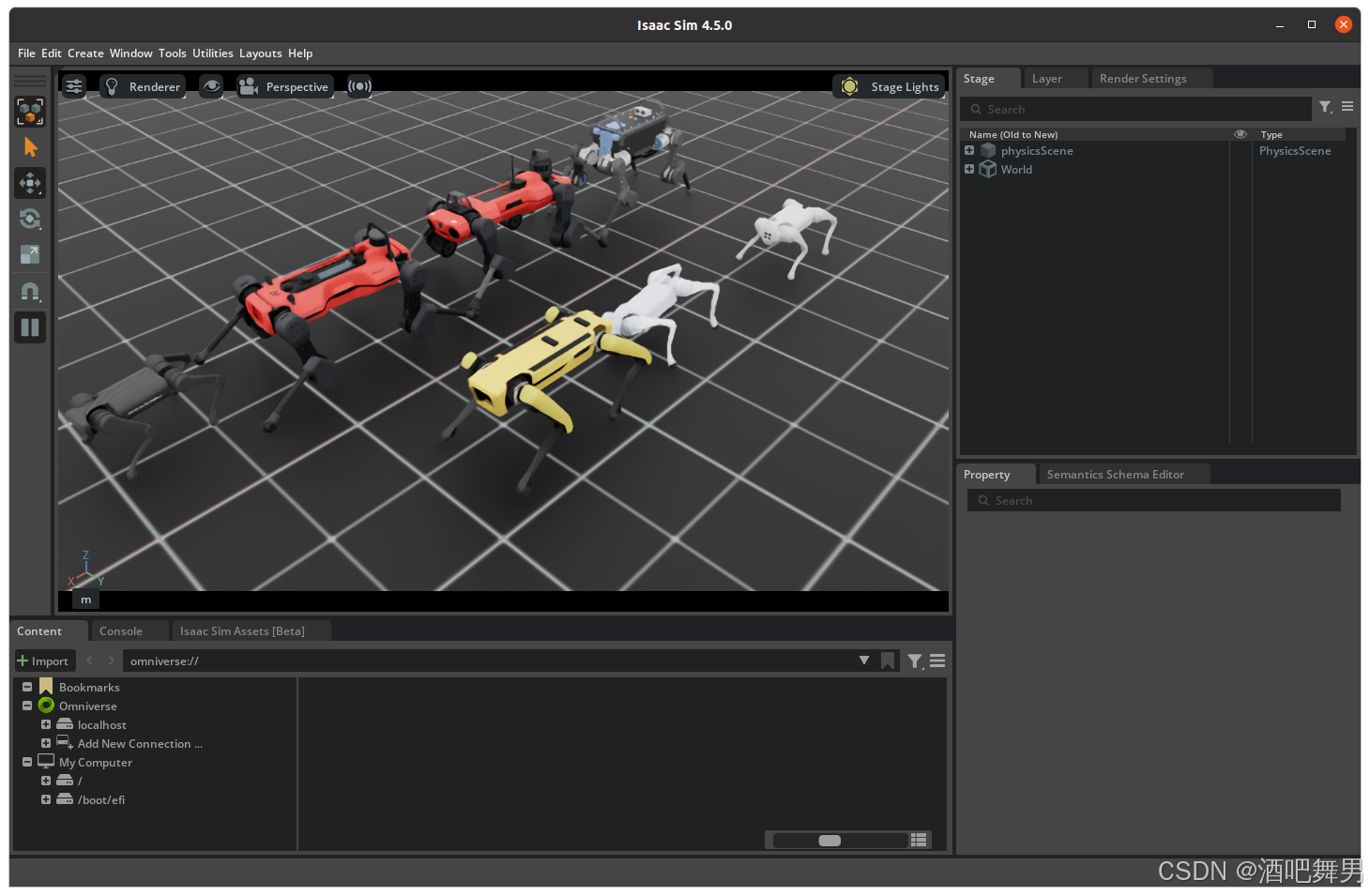Click the viewport streaming waves icon
Viewport: 1370px width, 896px height.
coord(359,86)
